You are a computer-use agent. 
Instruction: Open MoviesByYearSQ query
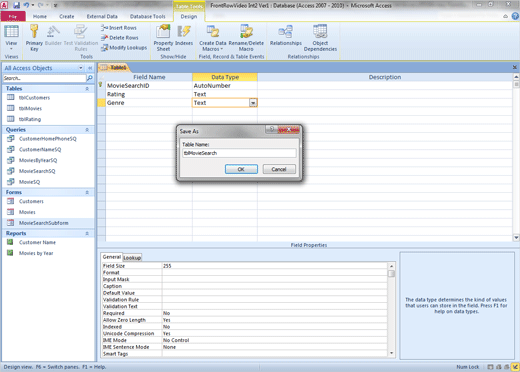(38, 160)
